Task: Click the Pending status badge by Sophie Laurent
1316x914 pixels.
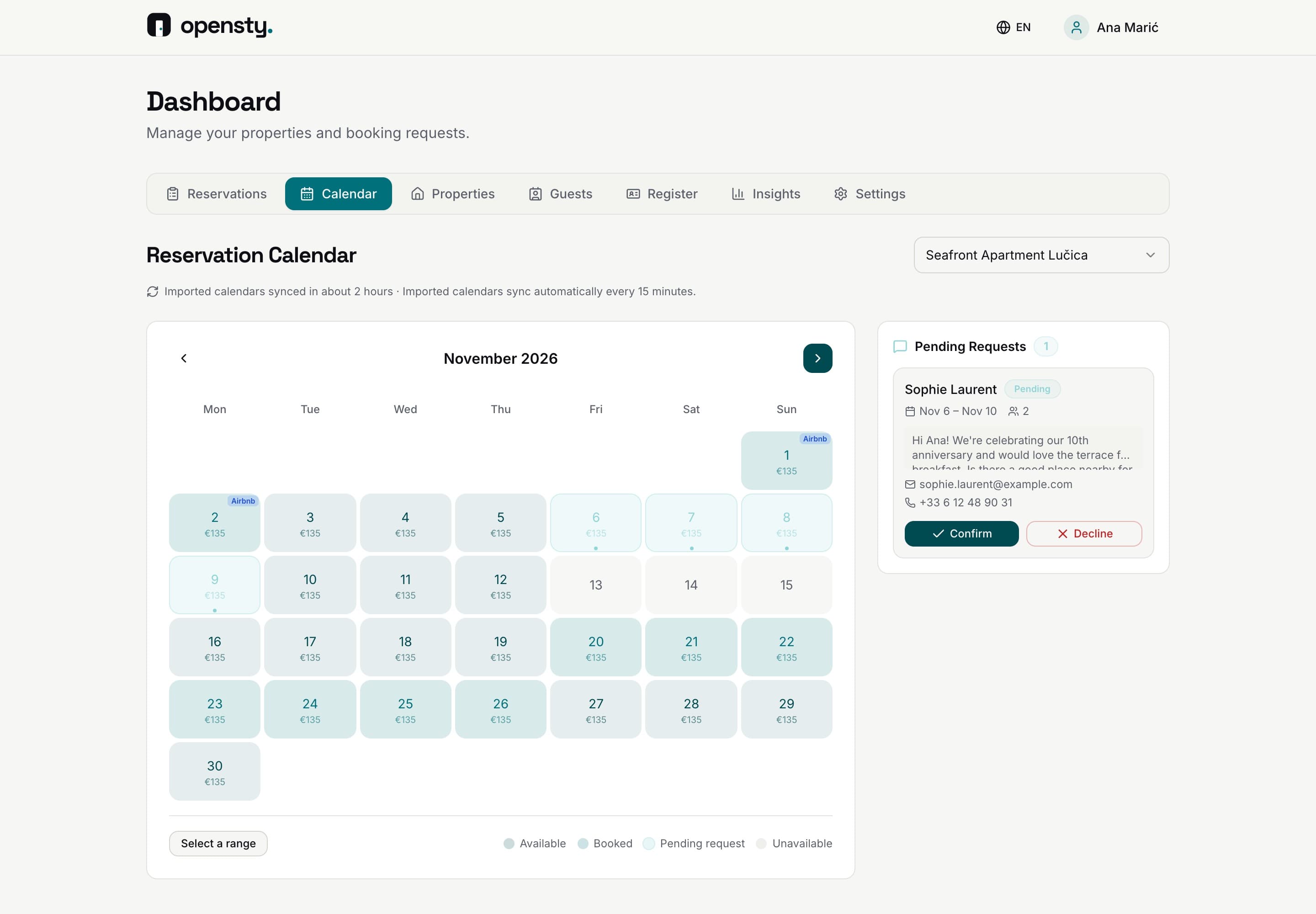Action: point(1032,389)
